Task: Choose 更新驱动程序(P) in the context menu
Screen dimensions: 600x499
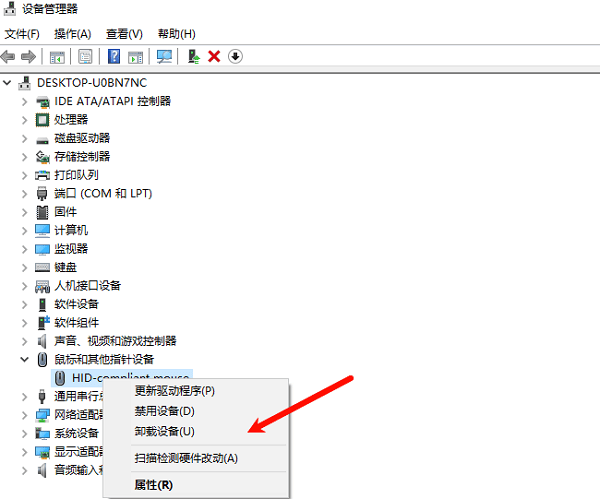Action: pyautogui.click(x=174, y=391)
